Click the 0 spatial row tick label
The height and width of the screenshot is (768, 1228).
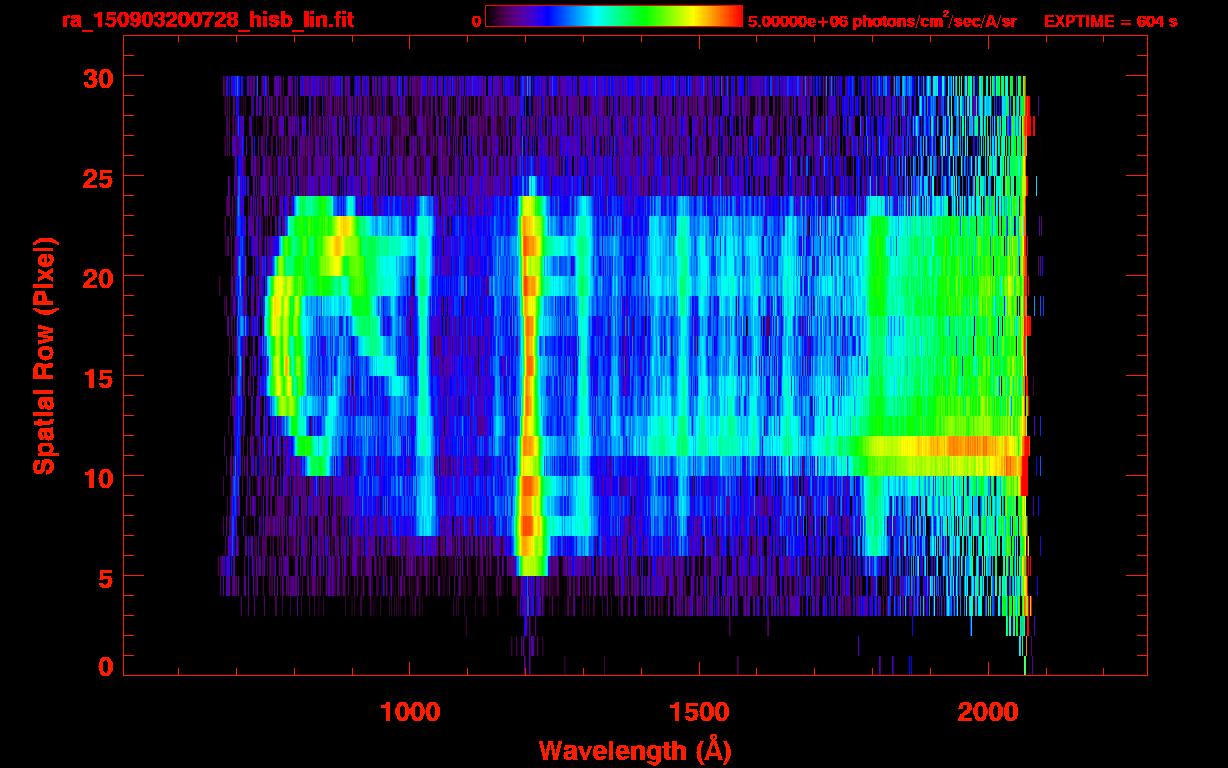pos(104,667)
